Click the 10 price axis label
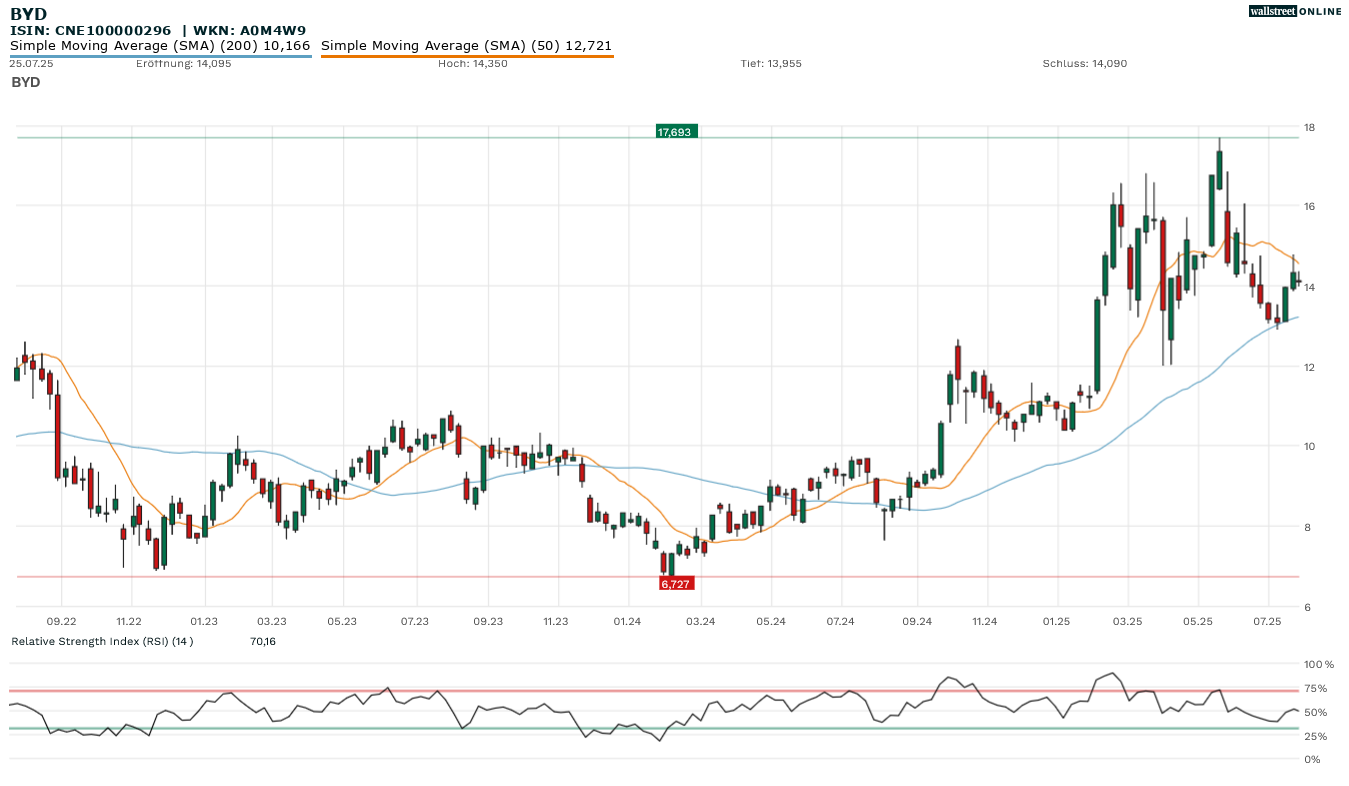 tap(1309, 447)
